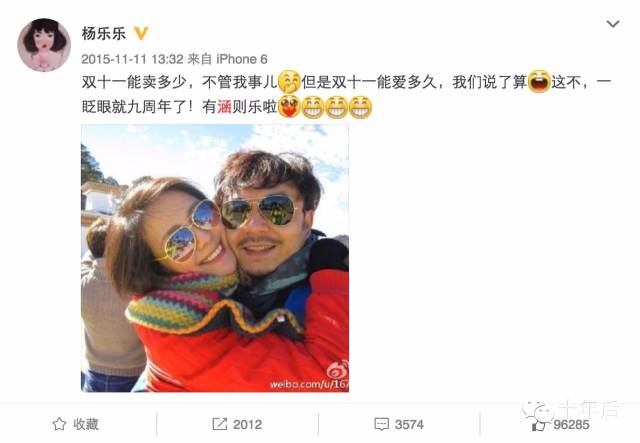Click the 收藏 label
The height and width of the screenshot is (443, 640).
[x=86, y=424]
